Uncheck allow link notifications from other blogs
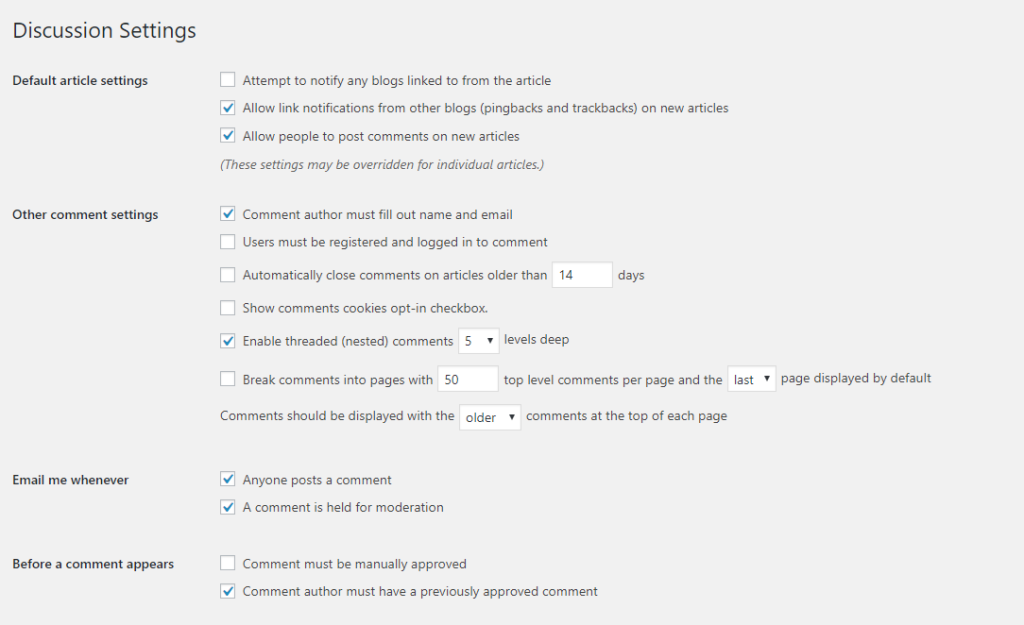This screenshot has width=1024, height=625. 228,108
